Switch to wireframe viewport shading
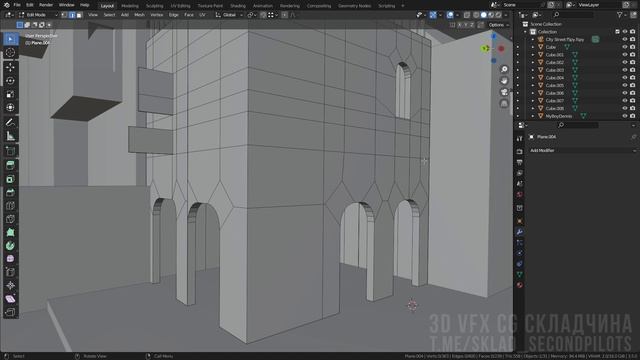 pos(476,15)
